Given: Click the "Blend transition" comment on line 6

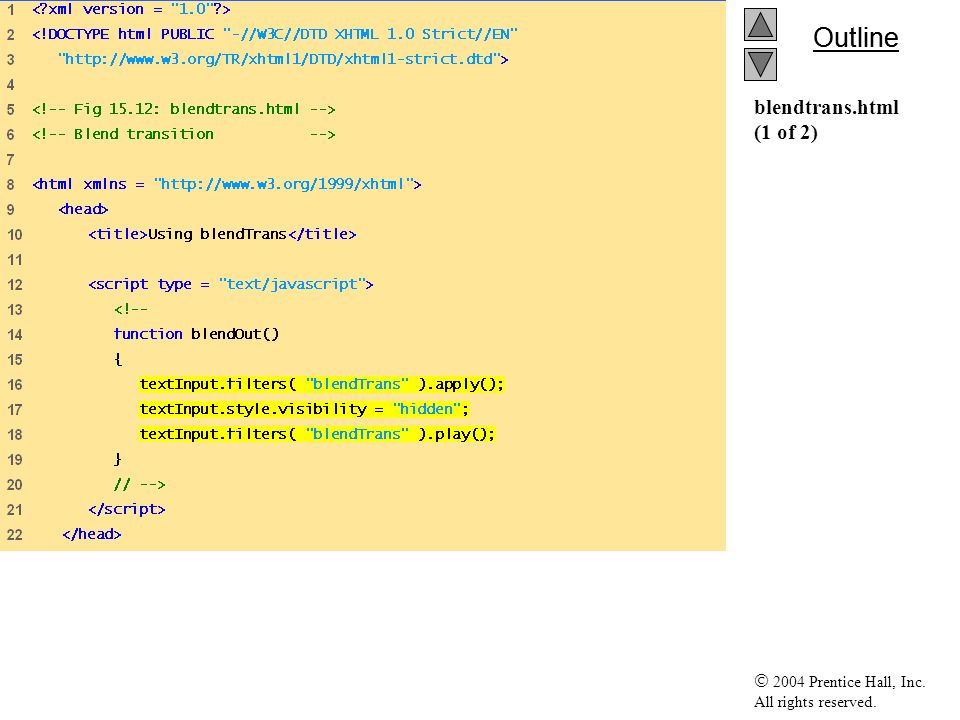Looking at the screenshot, I should tap(184, 134).
